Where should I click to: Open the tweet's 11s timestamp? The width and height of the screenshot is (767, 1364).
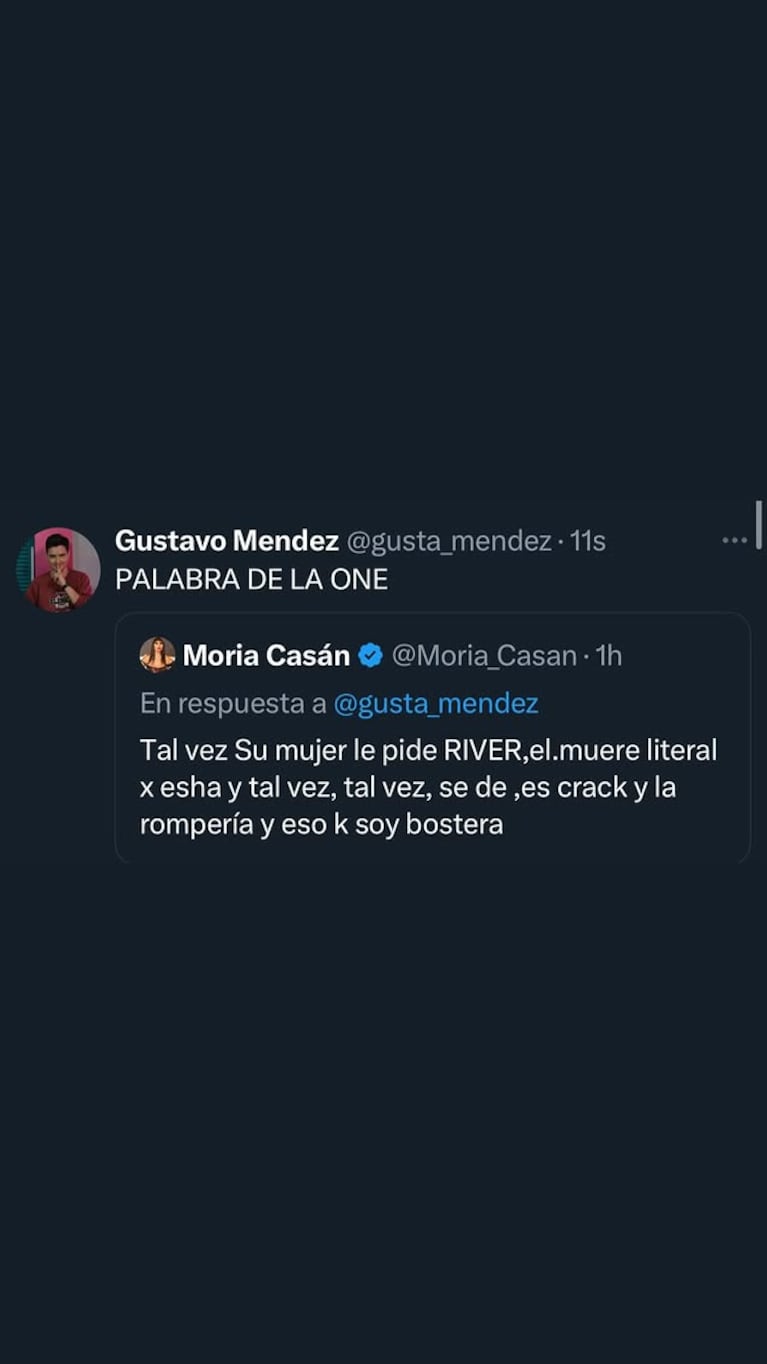pos(588,541)
